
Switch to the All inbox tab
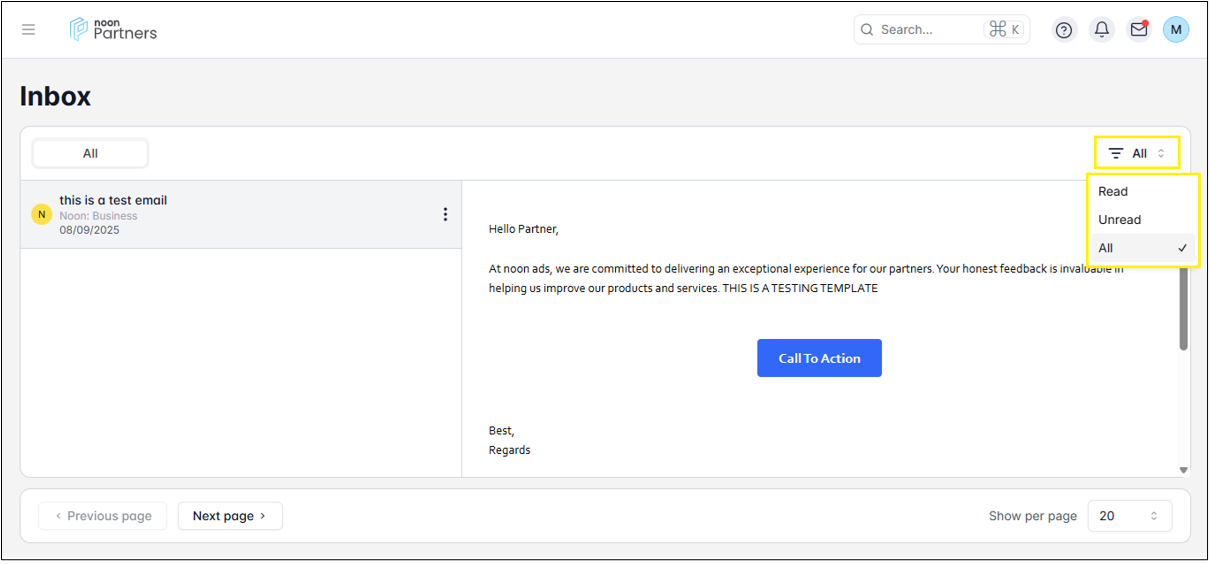[90, 153]
